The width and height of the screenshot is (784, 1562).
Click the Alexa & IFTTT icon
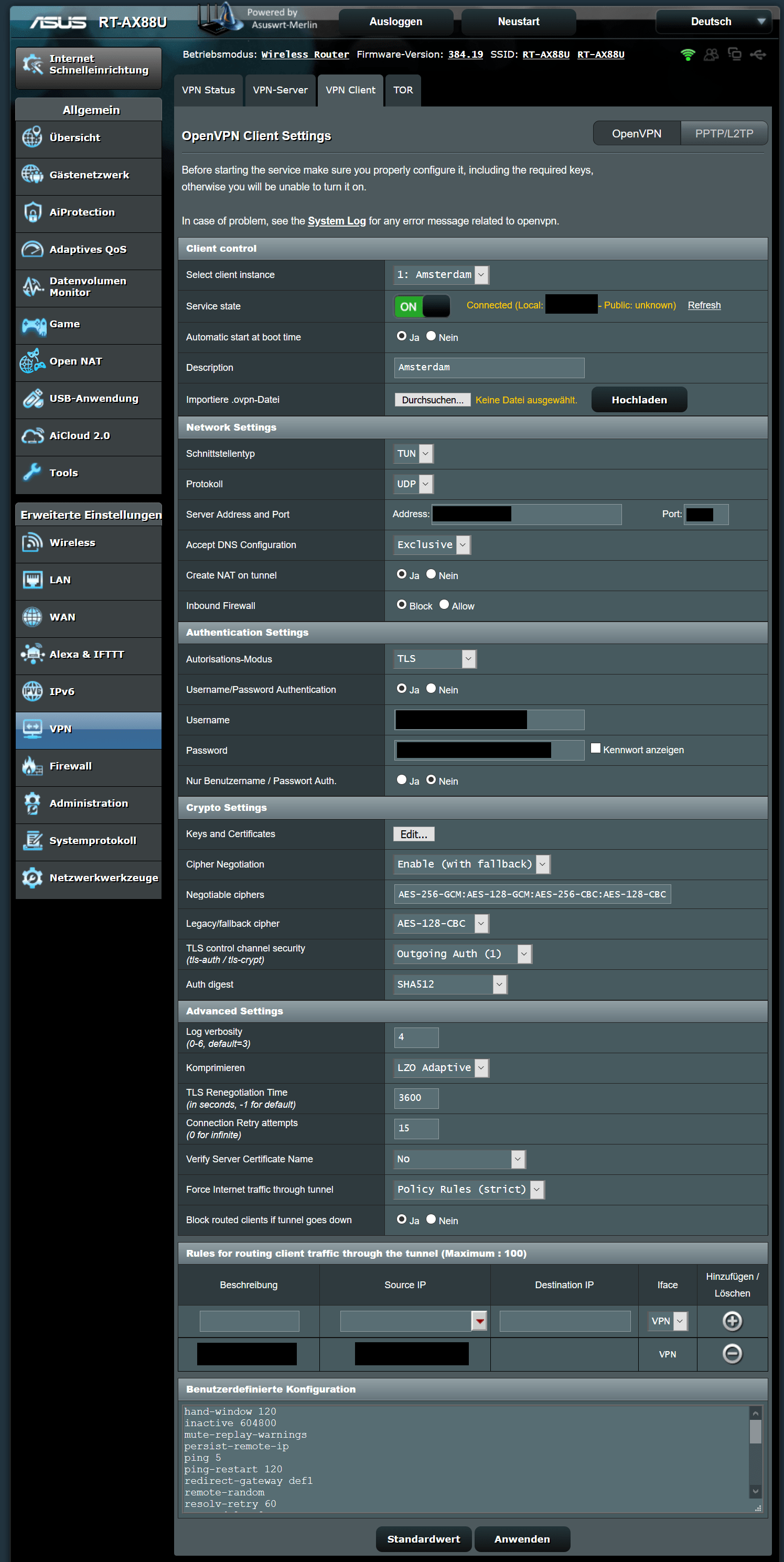coord(32,654)
